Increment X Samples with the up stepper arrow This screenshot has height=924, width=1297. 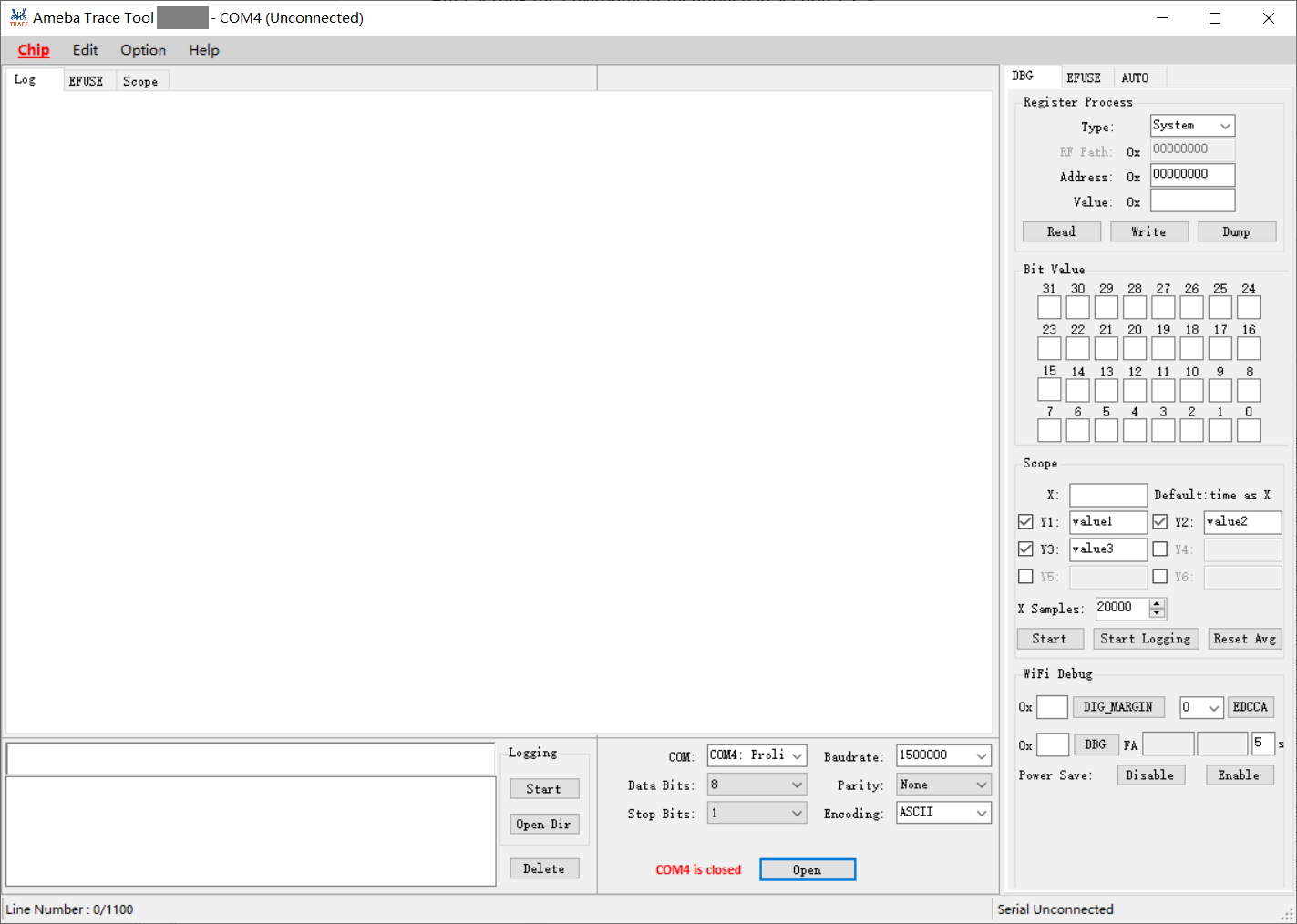pos(1156,603)
